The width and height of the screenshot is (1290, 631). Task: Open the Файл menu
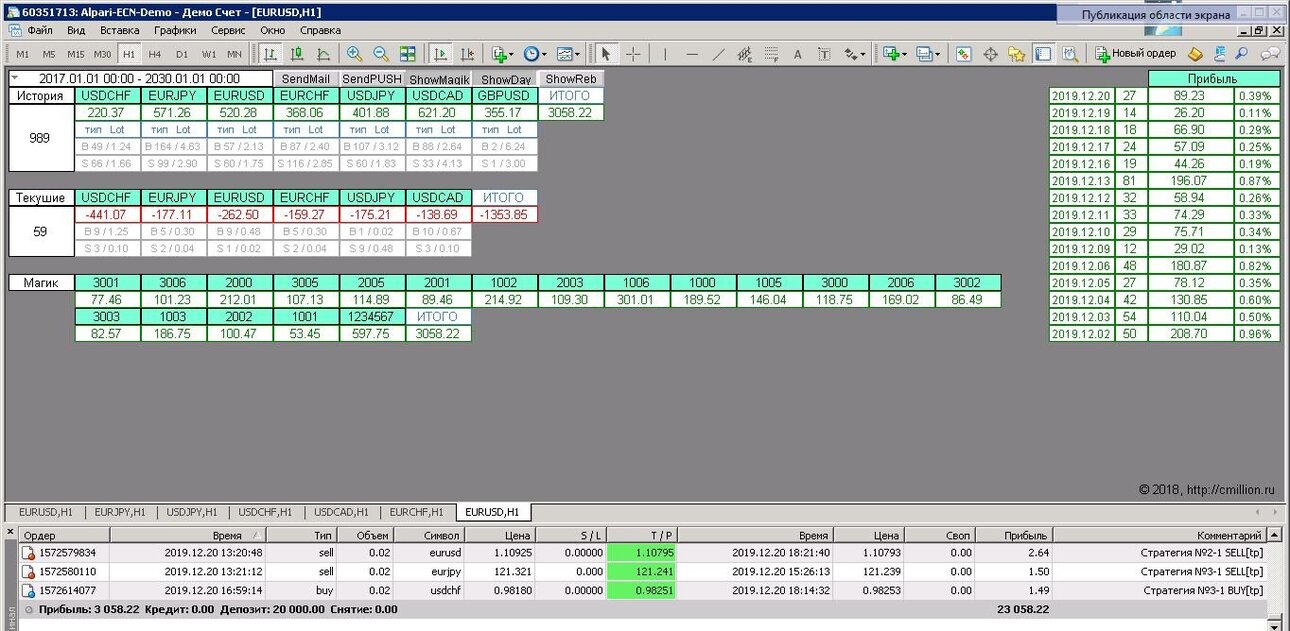pyautogui.click(x=39, y=30)
